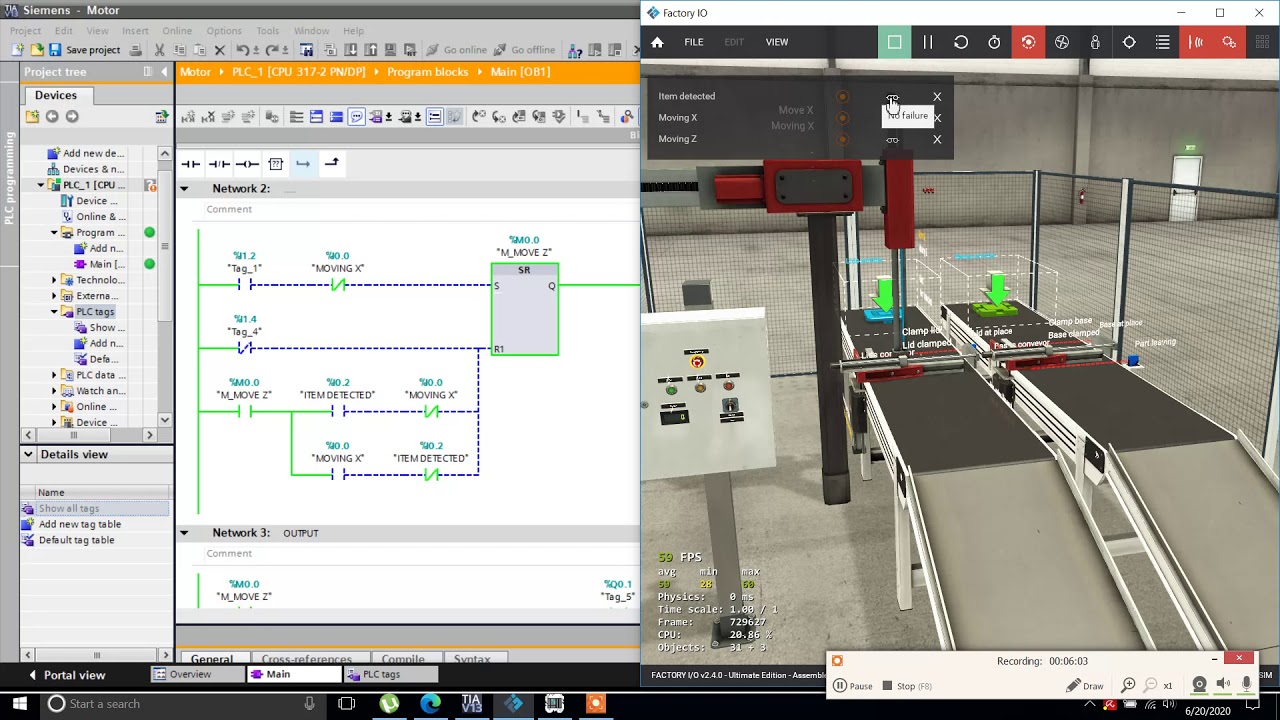Collapse Network 2 section
Viewport: 1280px width, 720px height.
coord(184,189)
